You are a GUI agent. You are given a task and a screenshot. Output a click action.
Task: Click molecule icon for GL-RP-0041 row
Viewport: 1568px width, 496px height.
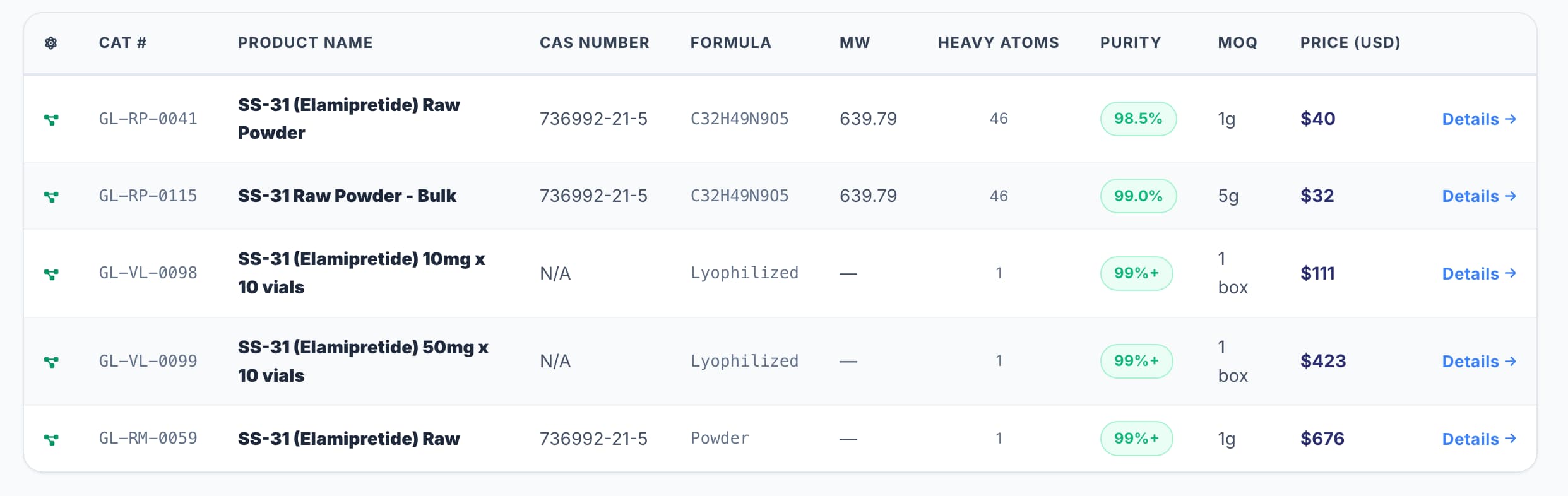(51, 119)
